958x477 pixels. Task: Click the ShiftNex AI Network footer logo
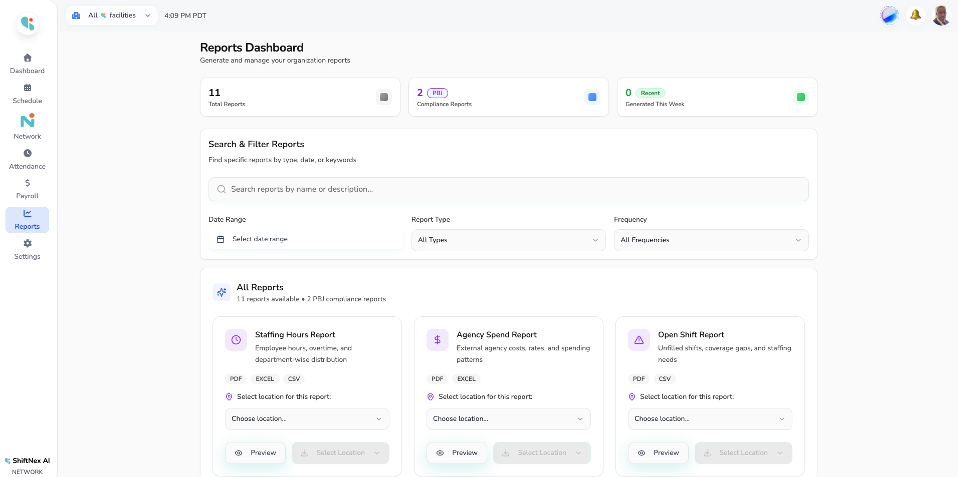(27, 465)
